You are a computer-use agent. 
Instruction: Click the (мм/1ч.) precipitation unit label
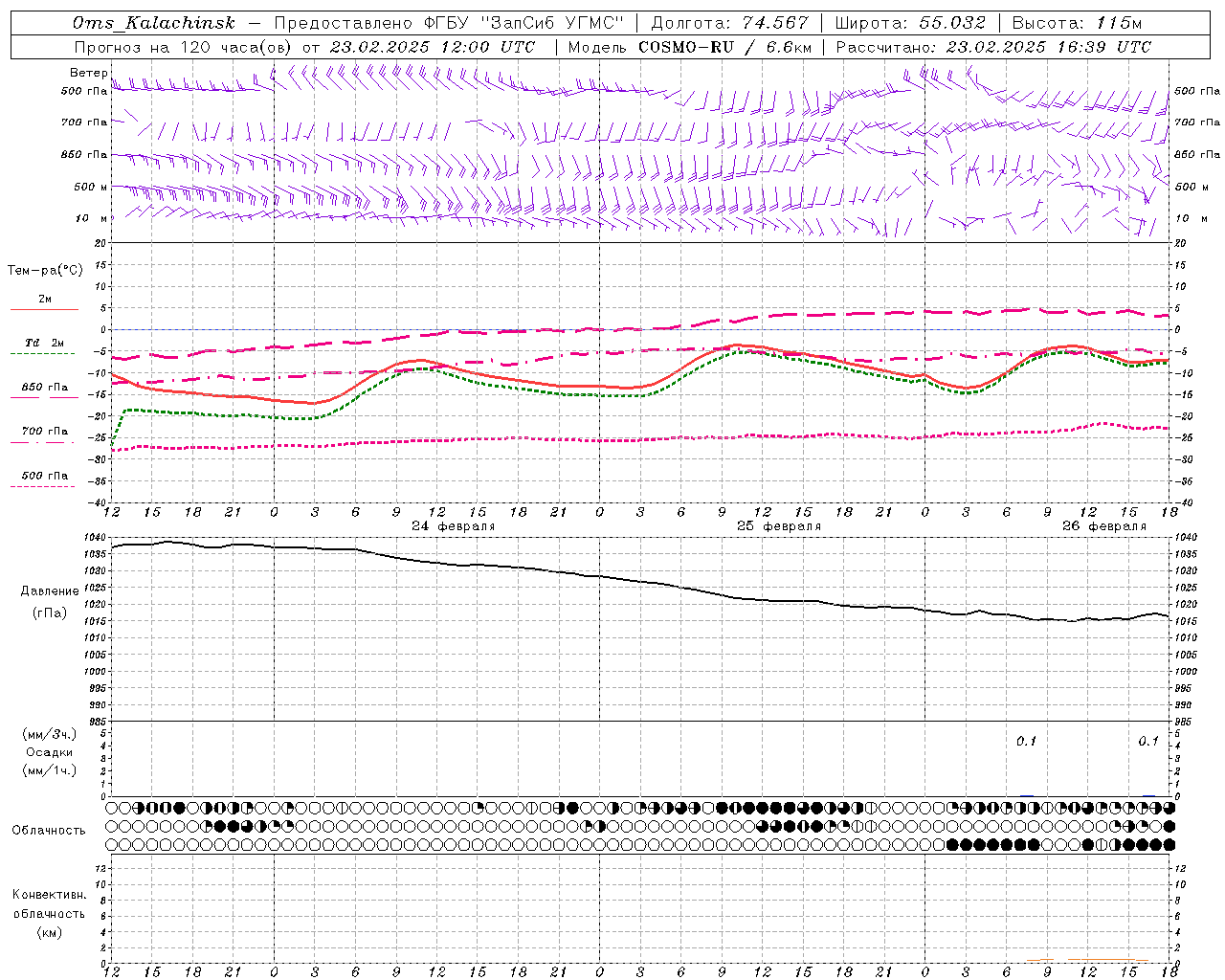point(50,770)
